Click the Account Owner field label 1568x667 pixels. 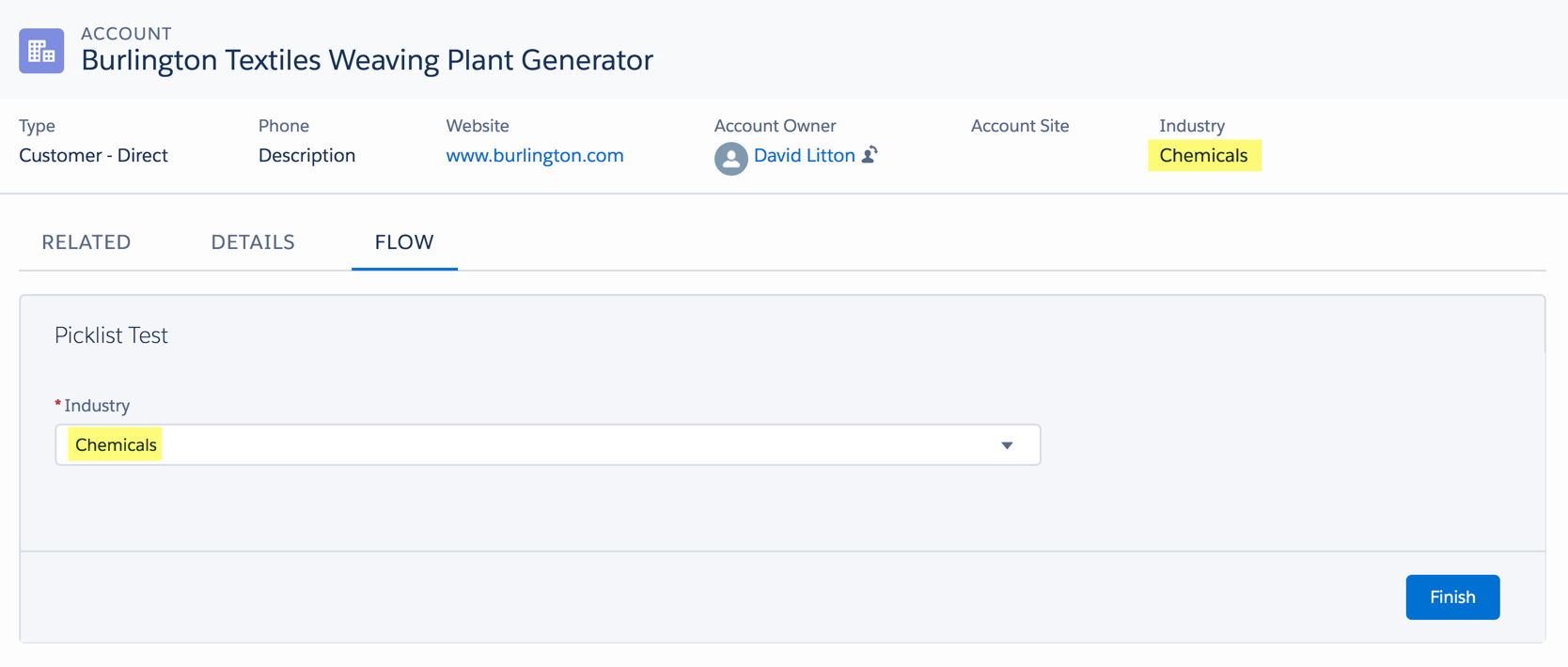point(775,126)
